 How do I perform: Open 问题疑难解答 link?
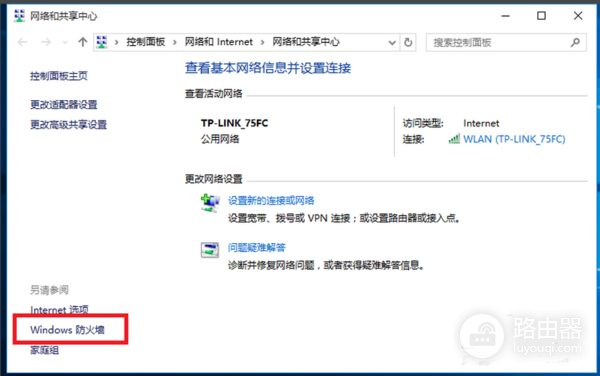256,247
